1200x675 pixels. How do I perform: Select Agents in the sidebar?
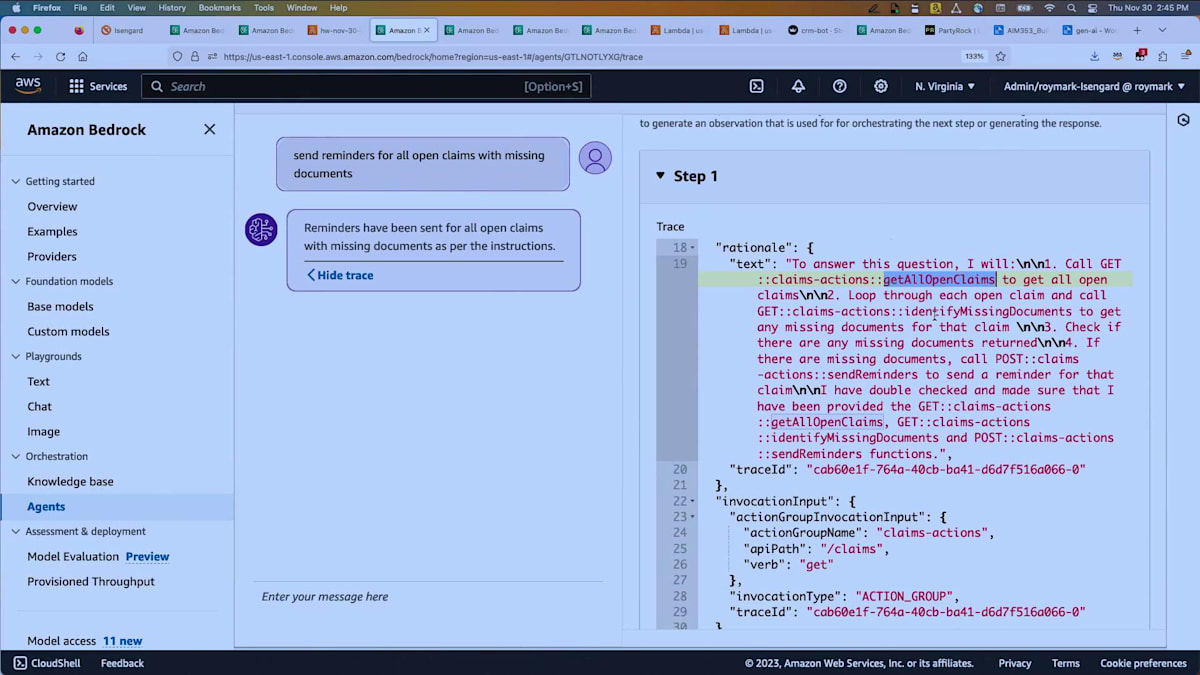pos(46,506)
